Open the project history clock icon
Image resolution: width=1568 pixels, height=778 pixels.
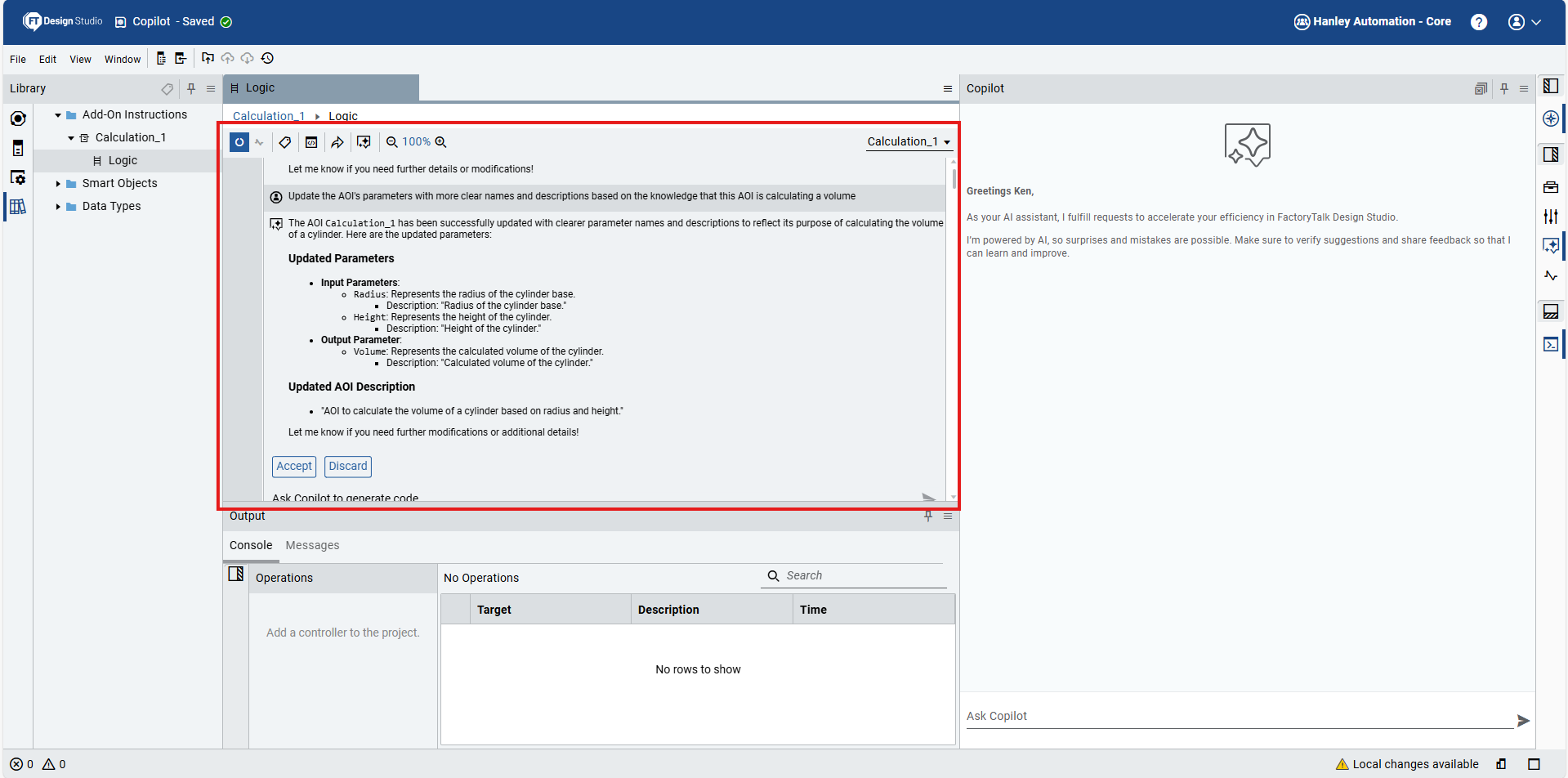pos(267,58)
